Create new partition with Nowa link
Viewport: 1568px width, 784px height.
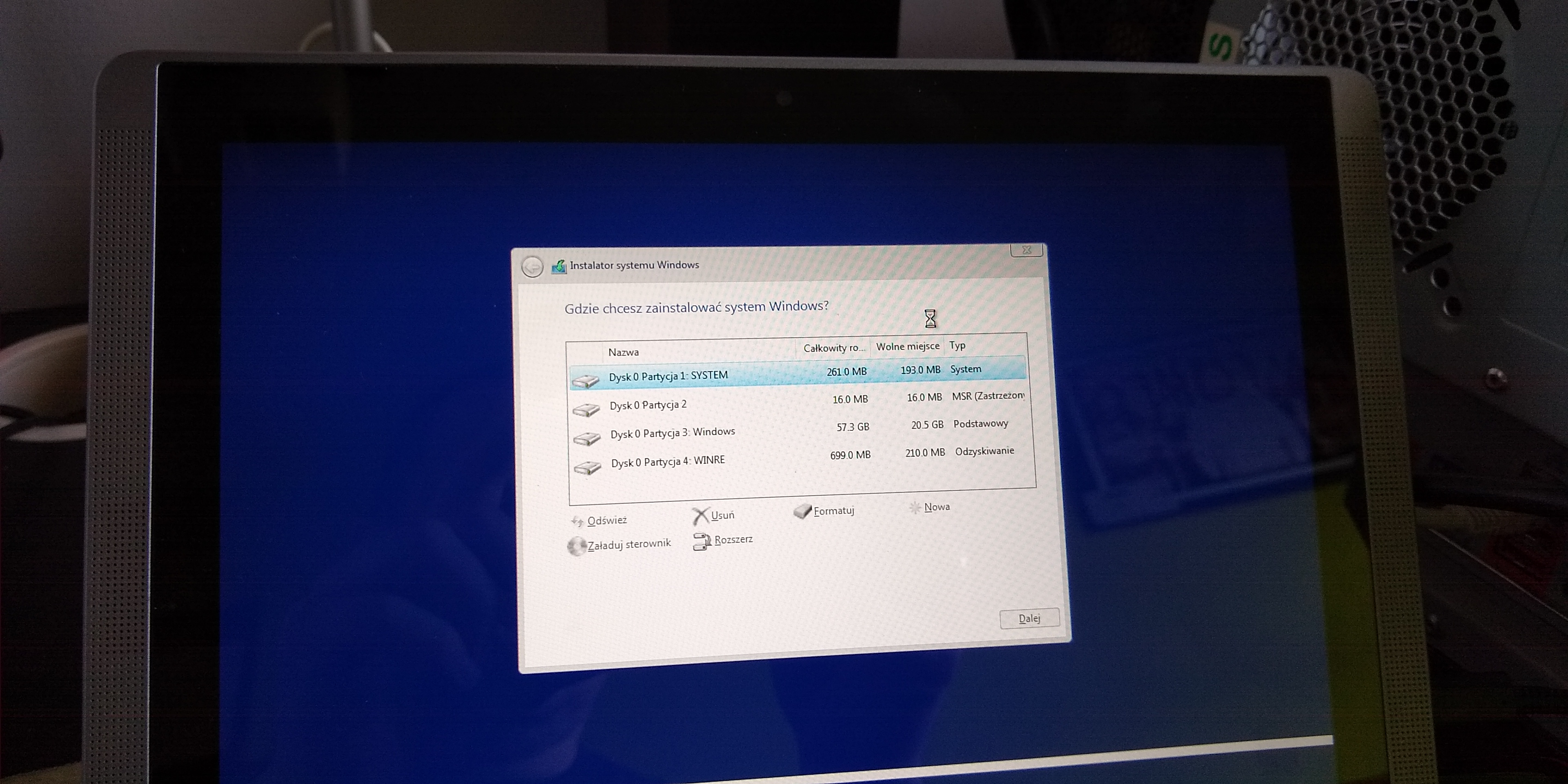point(937,506)
